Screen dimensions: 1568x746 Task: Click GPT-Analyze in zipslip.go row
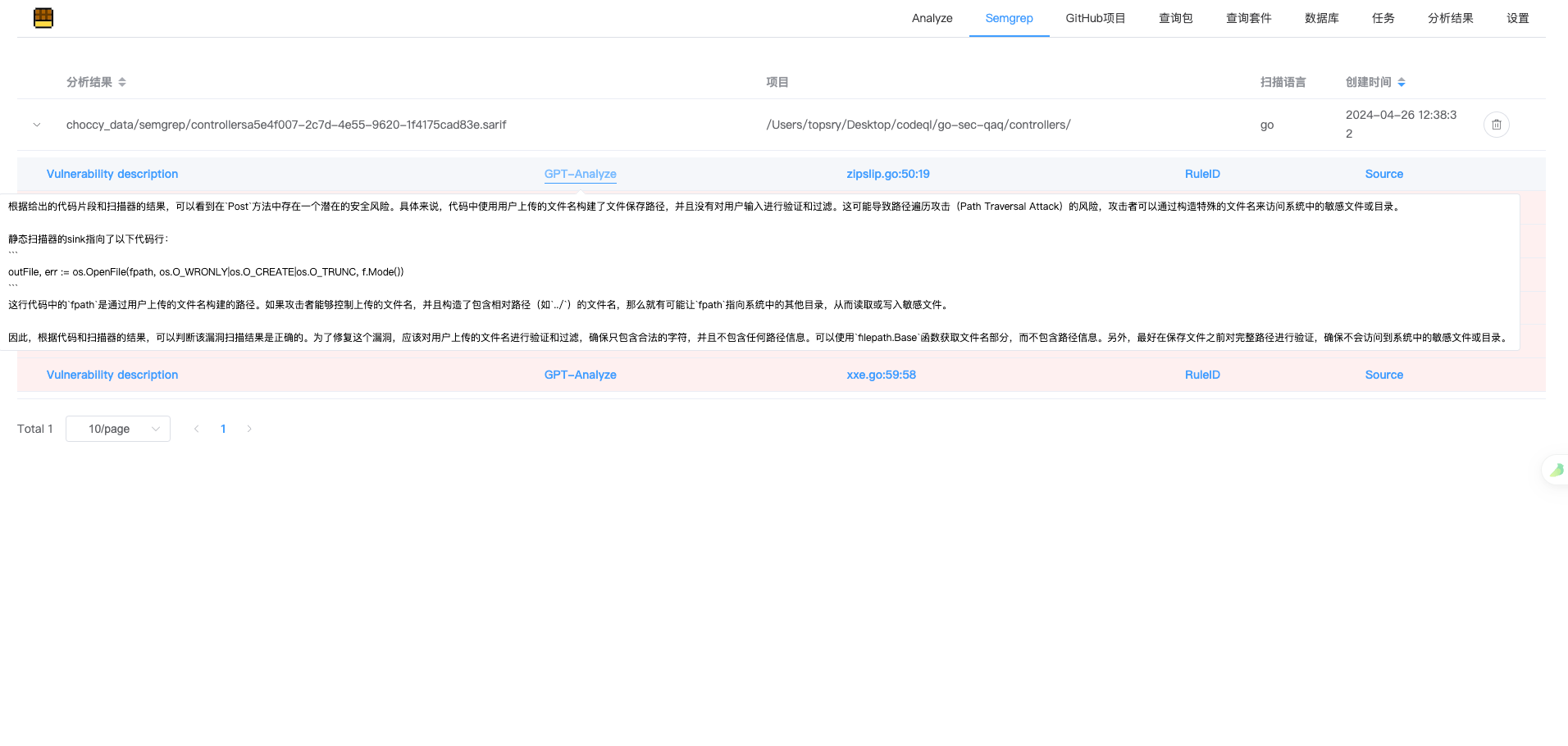(581, 174)
